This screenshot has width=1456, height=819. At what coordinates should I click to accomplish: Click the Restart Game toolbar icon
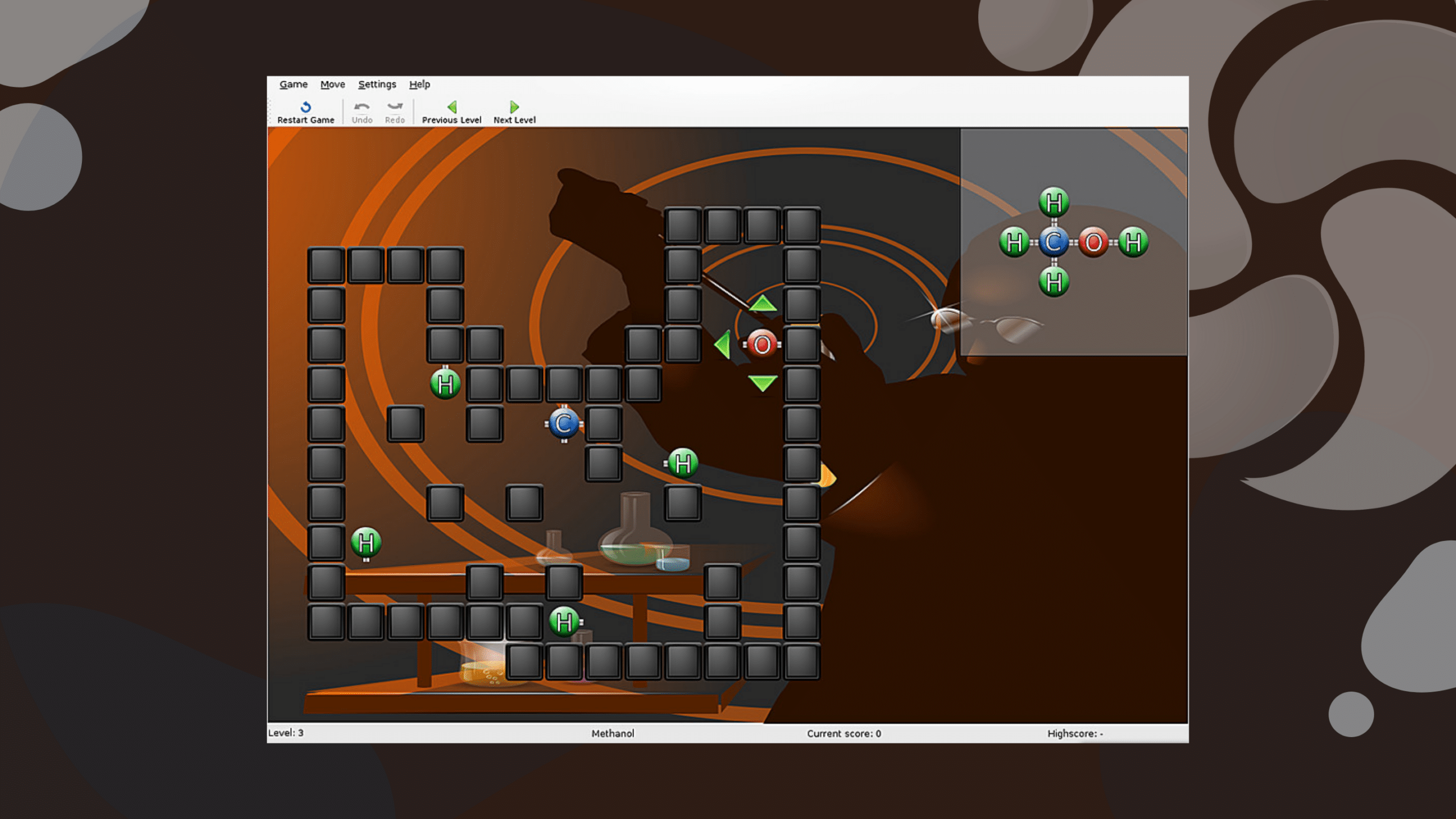tap(305, 112)
